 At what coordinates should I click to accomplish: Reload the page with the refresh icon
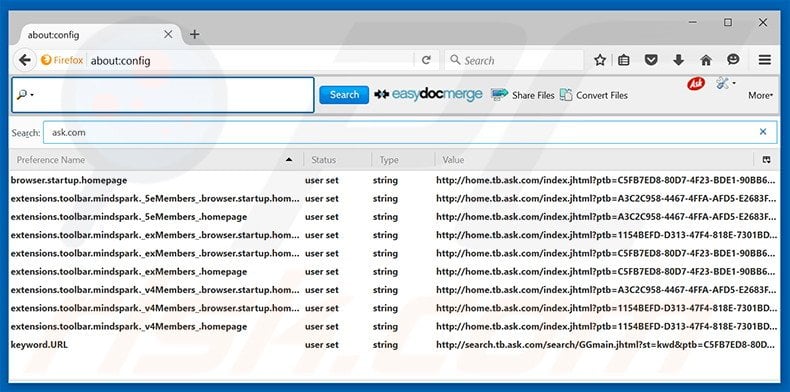tap(426, 60)
